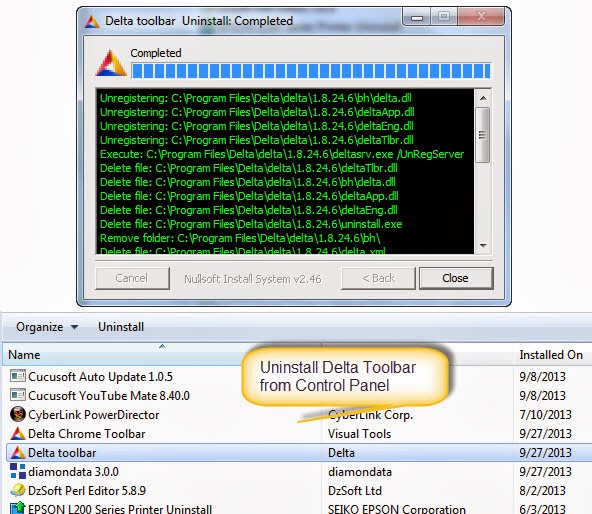Click the Cucusoft Auto Update icon

click(x=18, y=376)
